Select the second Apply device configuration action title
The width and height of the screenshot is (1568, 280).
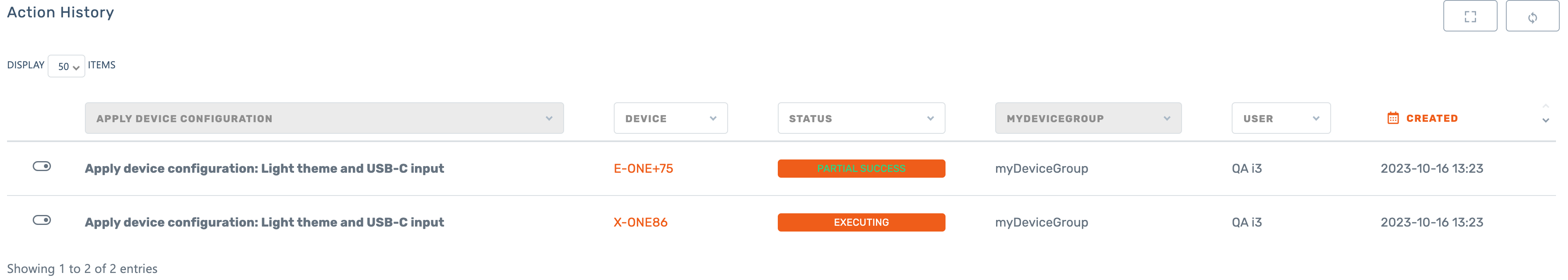(x=264, y=222)
